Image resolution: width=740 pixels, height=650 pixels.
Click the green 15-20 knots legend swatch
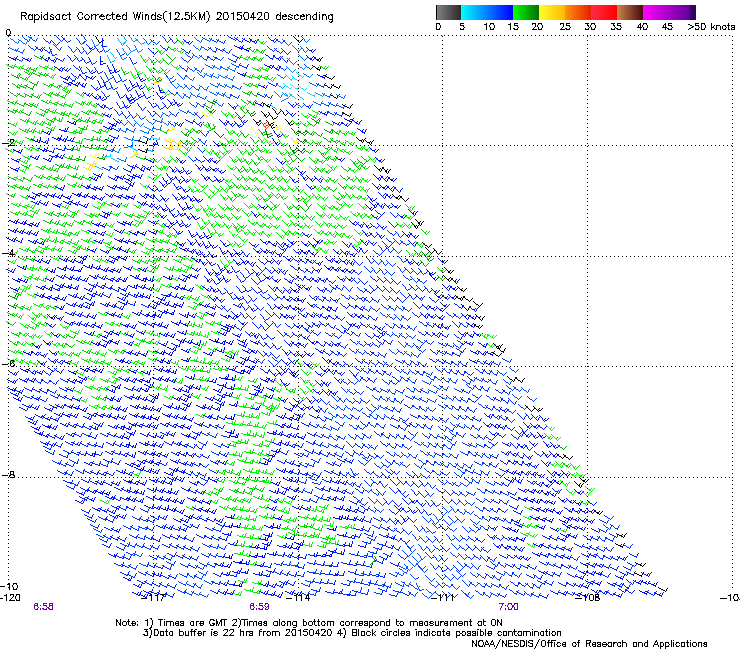coord(526,12)
